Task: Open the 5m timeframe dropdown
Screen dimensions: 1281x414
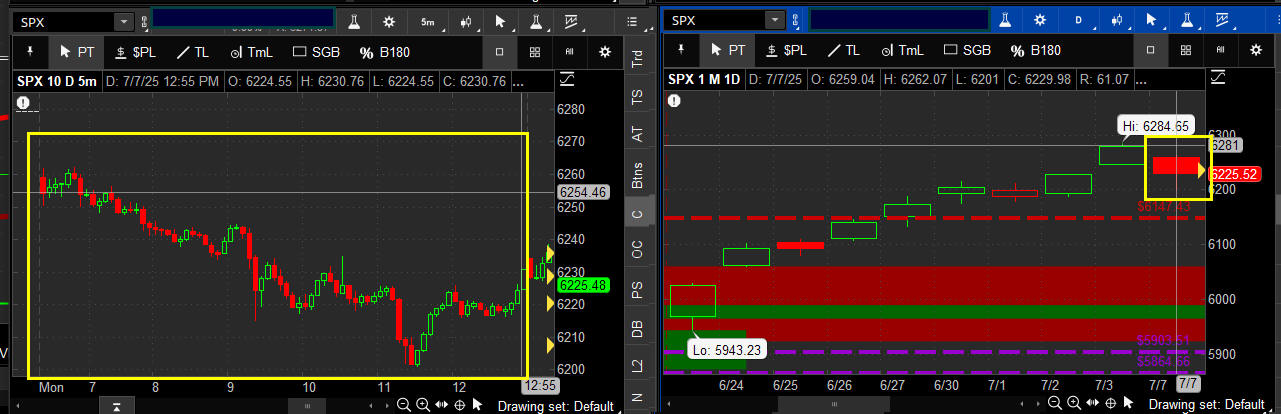Action: (427, 20)
